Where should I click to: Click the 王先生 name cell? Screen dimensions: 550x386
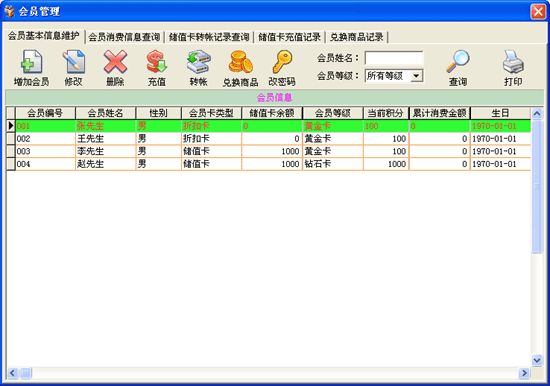coord(105,139)
